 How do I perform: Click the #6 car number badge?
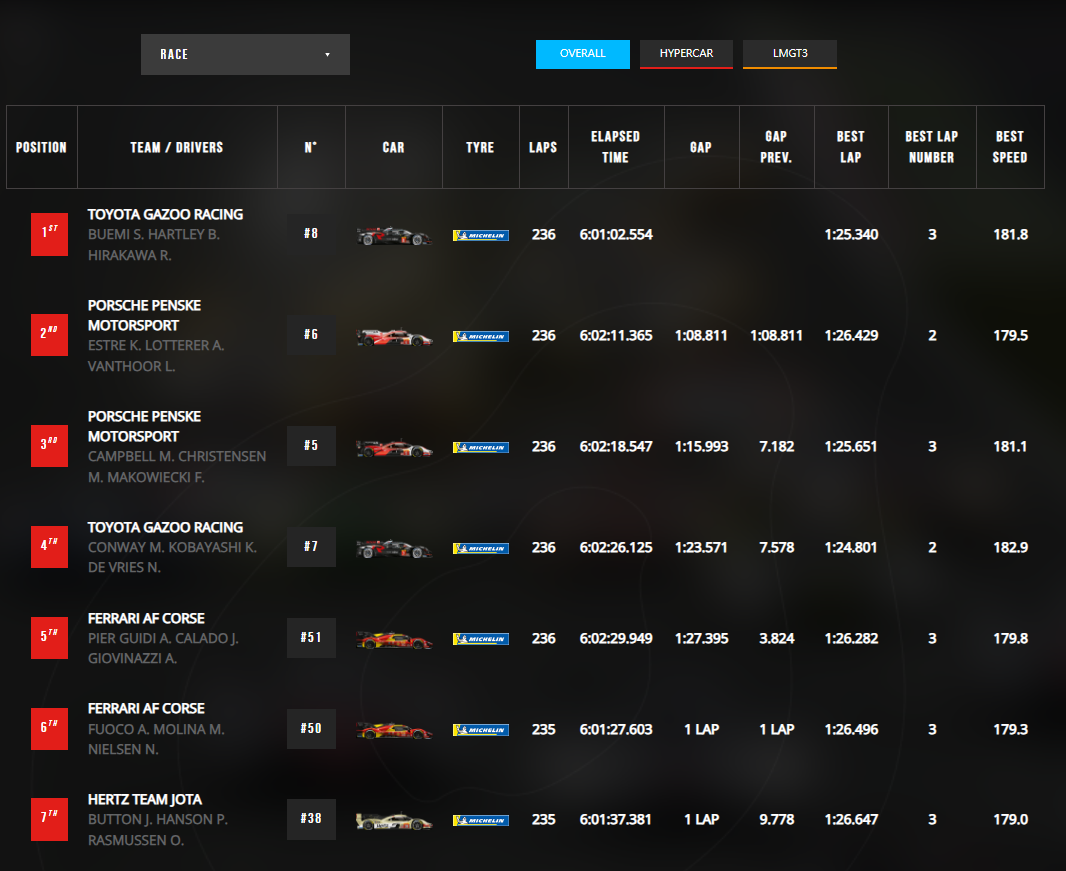pyautogui.click(x=311, y=335)
